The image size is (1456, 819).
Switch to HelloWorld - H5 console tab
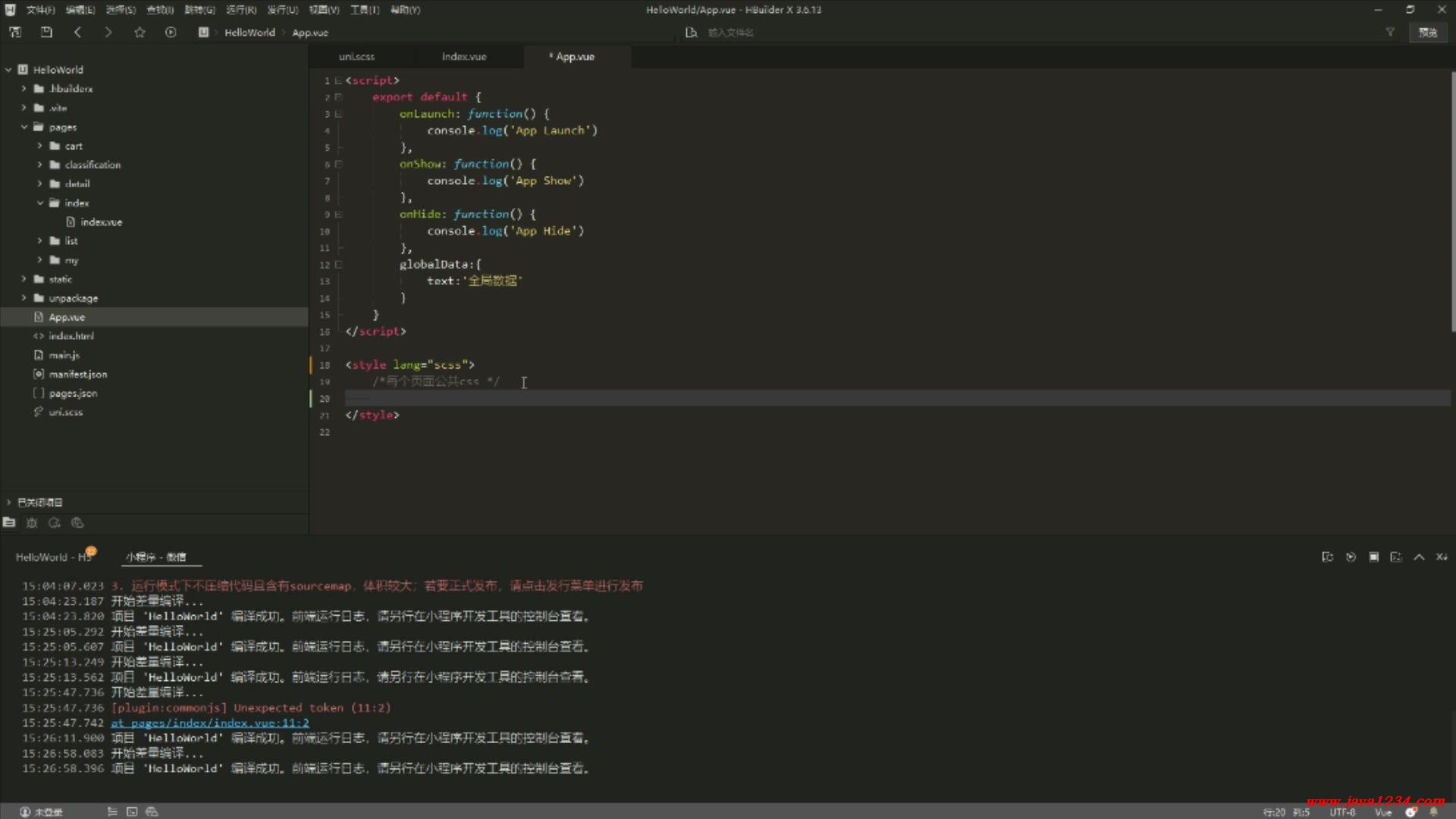coord(53,557)
